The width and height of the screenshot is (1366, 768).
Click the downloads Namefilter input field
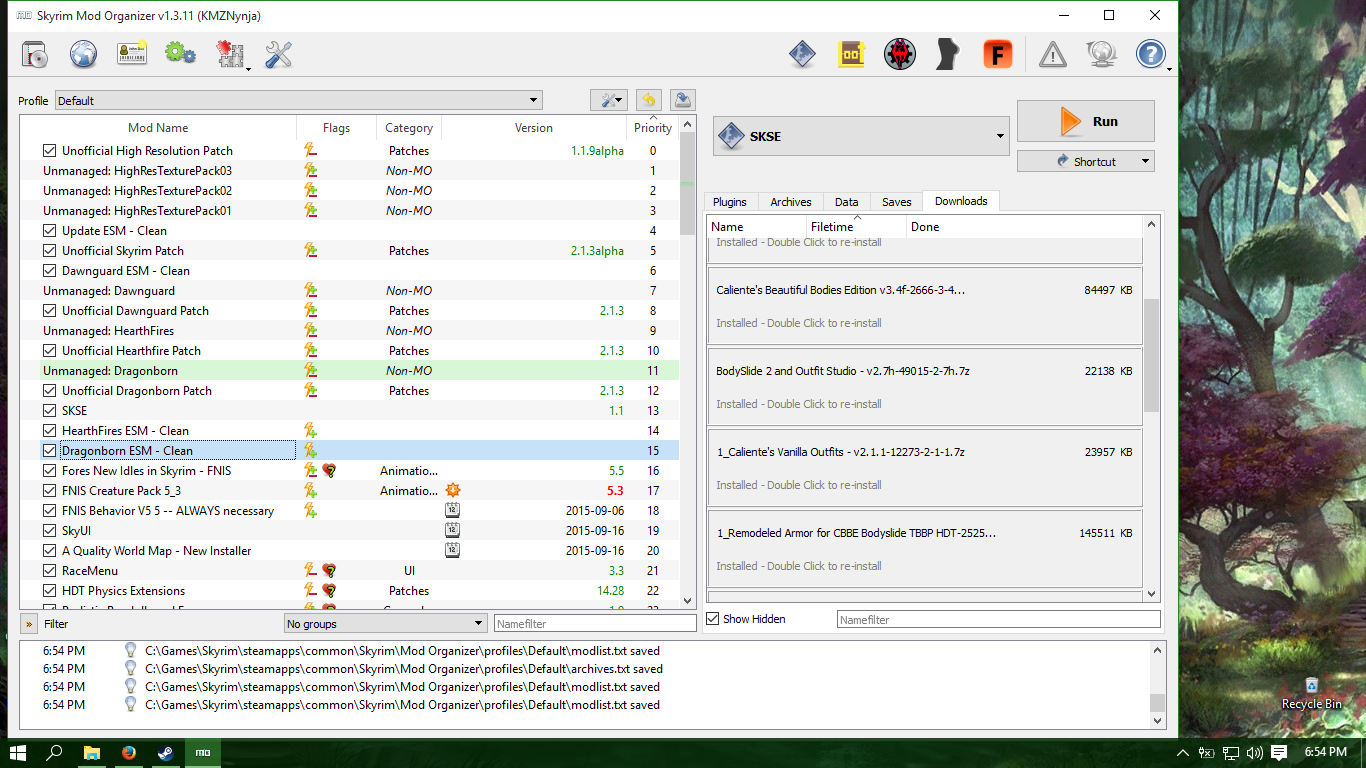(998, 620)
